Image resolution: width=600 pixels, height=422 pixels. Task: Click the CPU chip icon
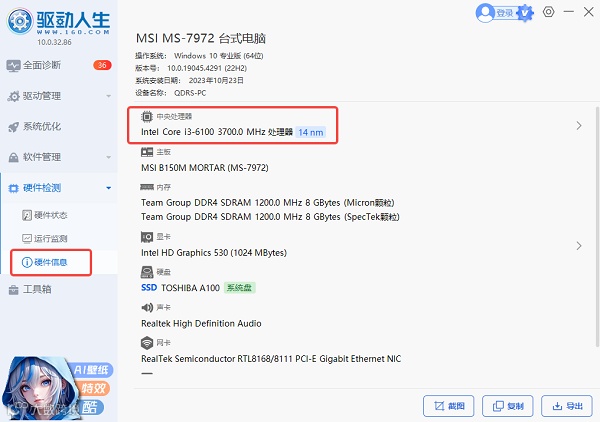(x=147, y=116)
